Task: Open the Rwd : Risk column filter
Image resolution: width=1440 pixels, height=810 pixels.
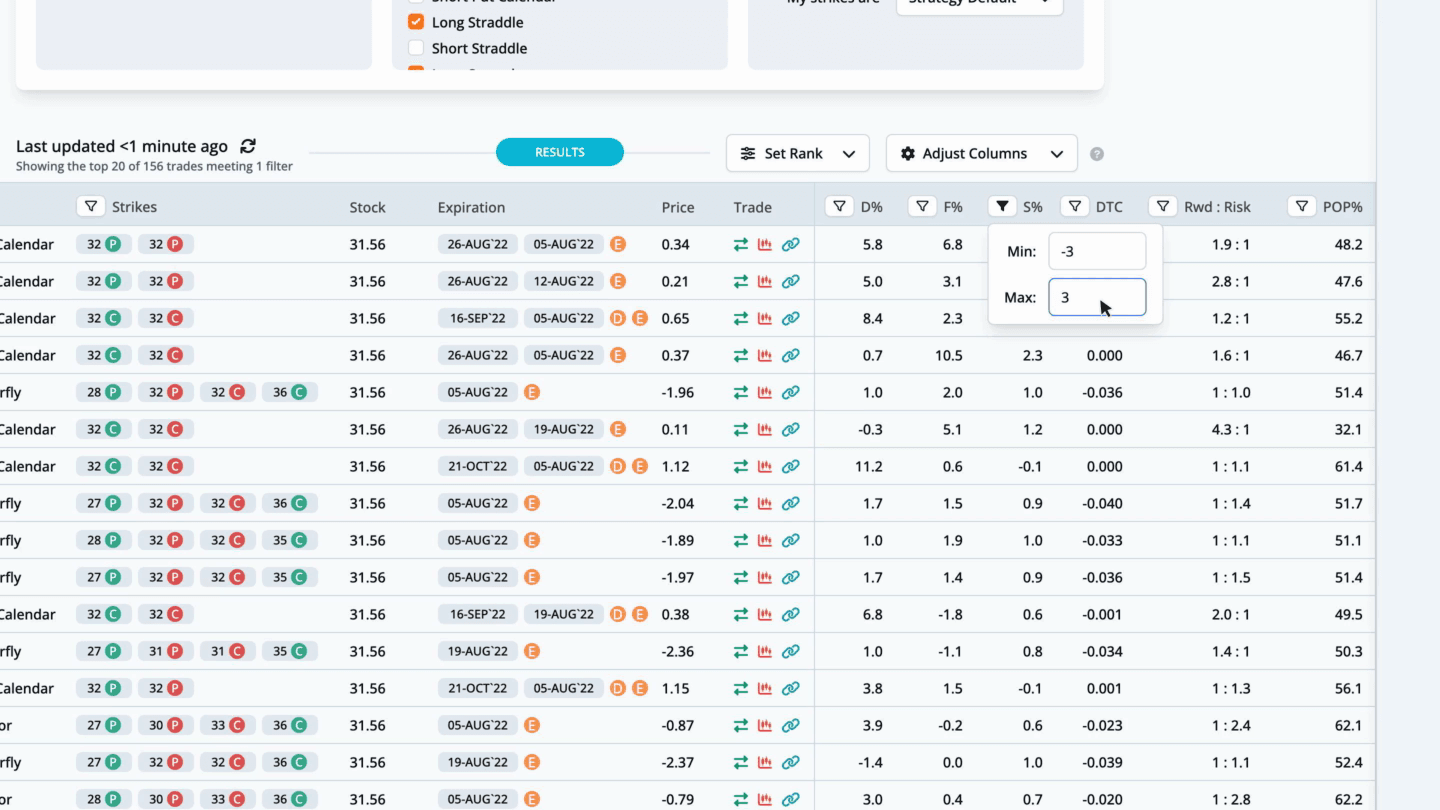Action: click(x=1163, y=206)
